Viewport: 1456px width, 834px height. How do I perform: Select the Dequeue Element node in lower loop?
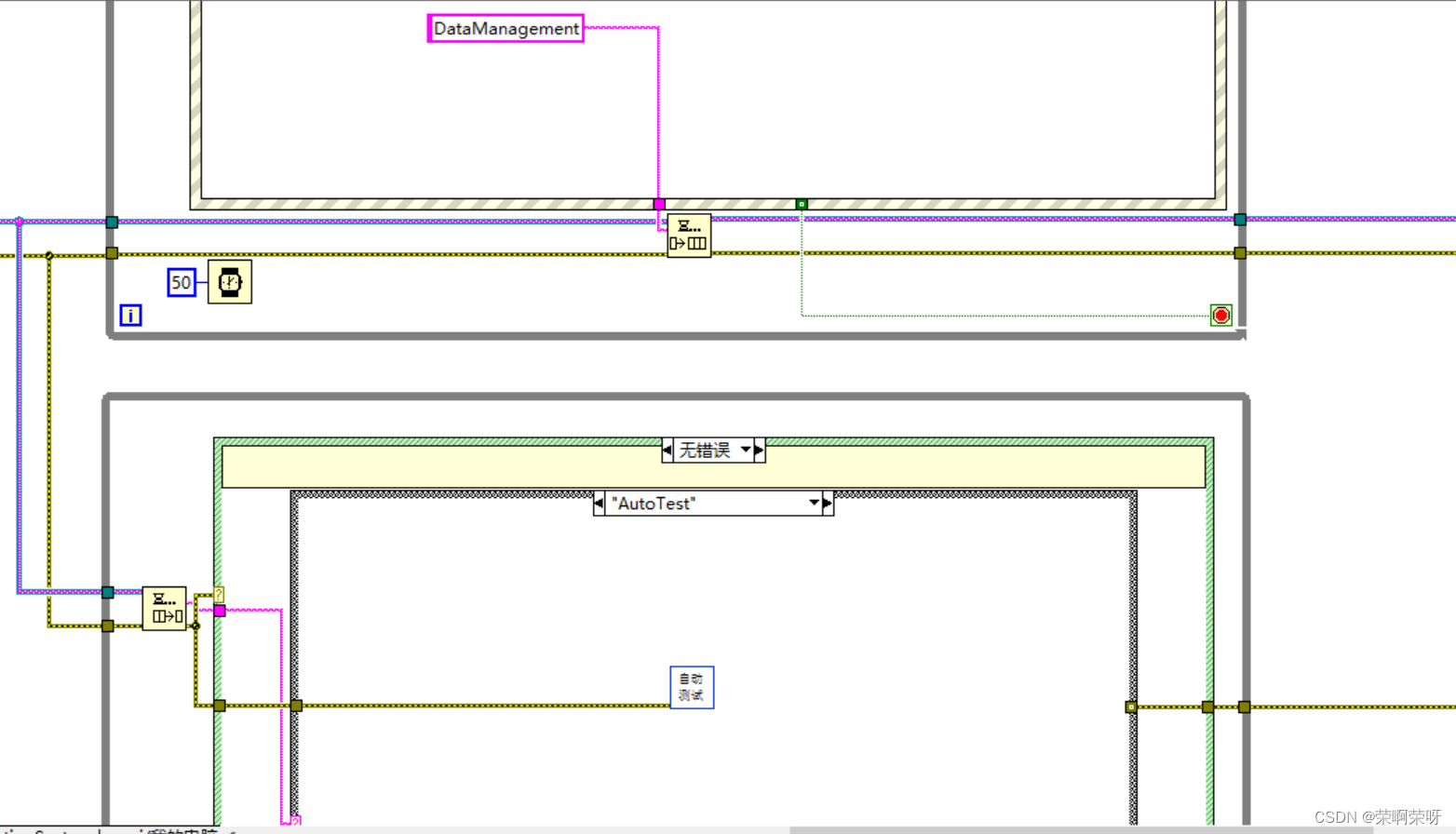(164, 609)
